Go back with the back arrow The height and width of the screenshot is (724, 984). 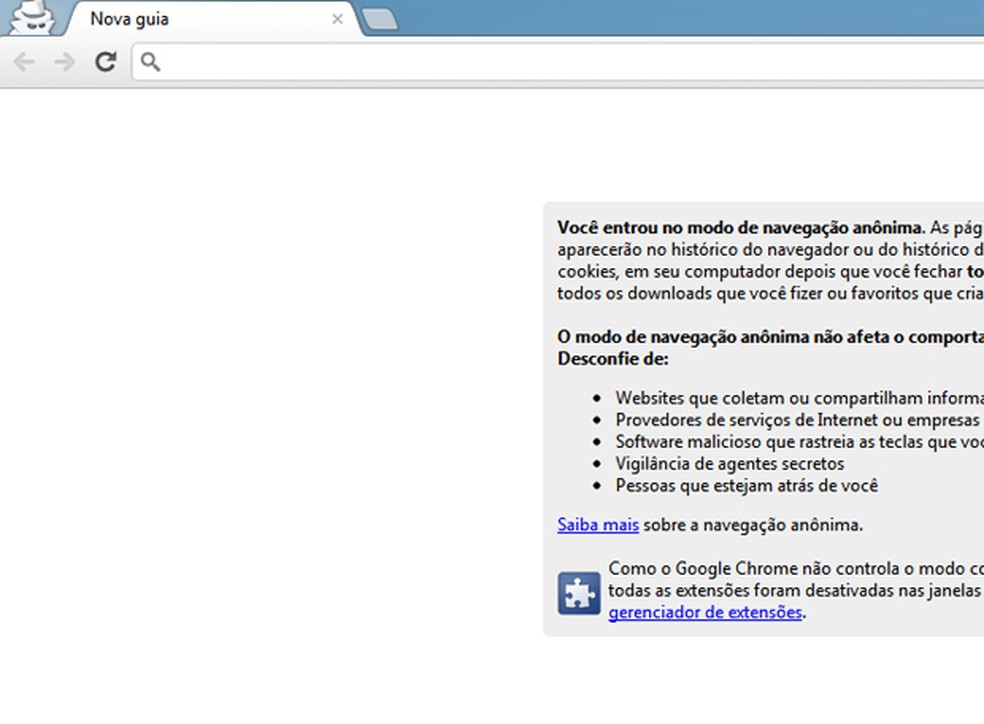coord(24,61)
